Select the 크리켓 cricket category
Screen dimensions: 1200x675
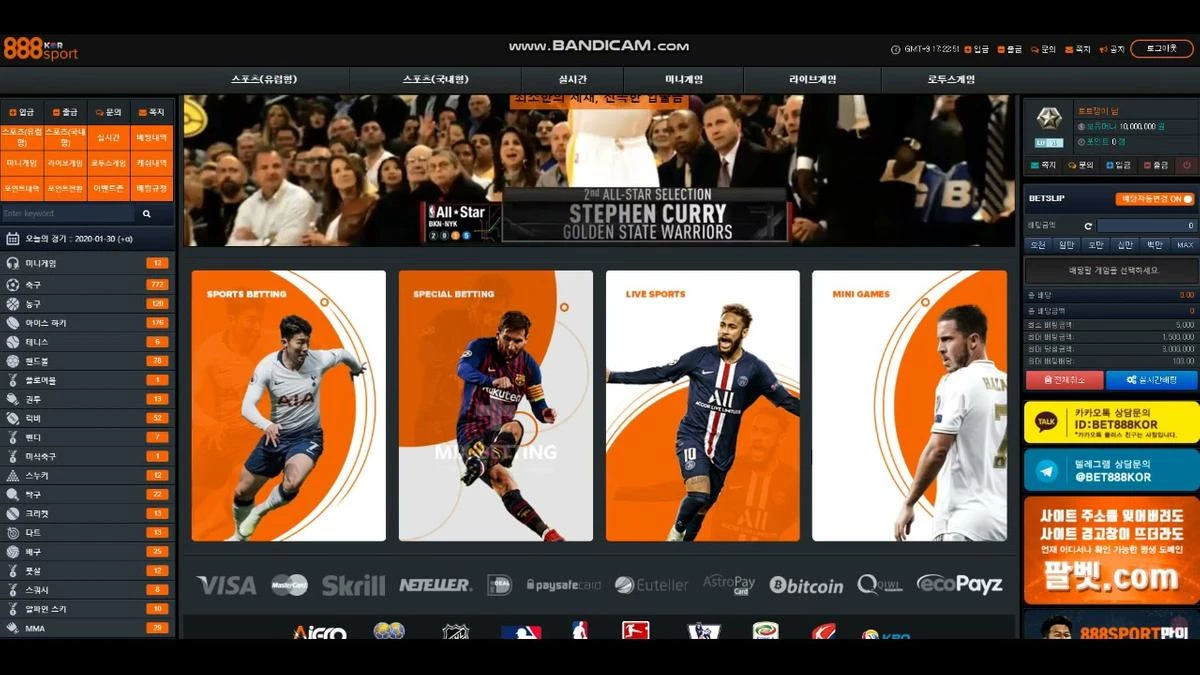(x=88, y=513)
